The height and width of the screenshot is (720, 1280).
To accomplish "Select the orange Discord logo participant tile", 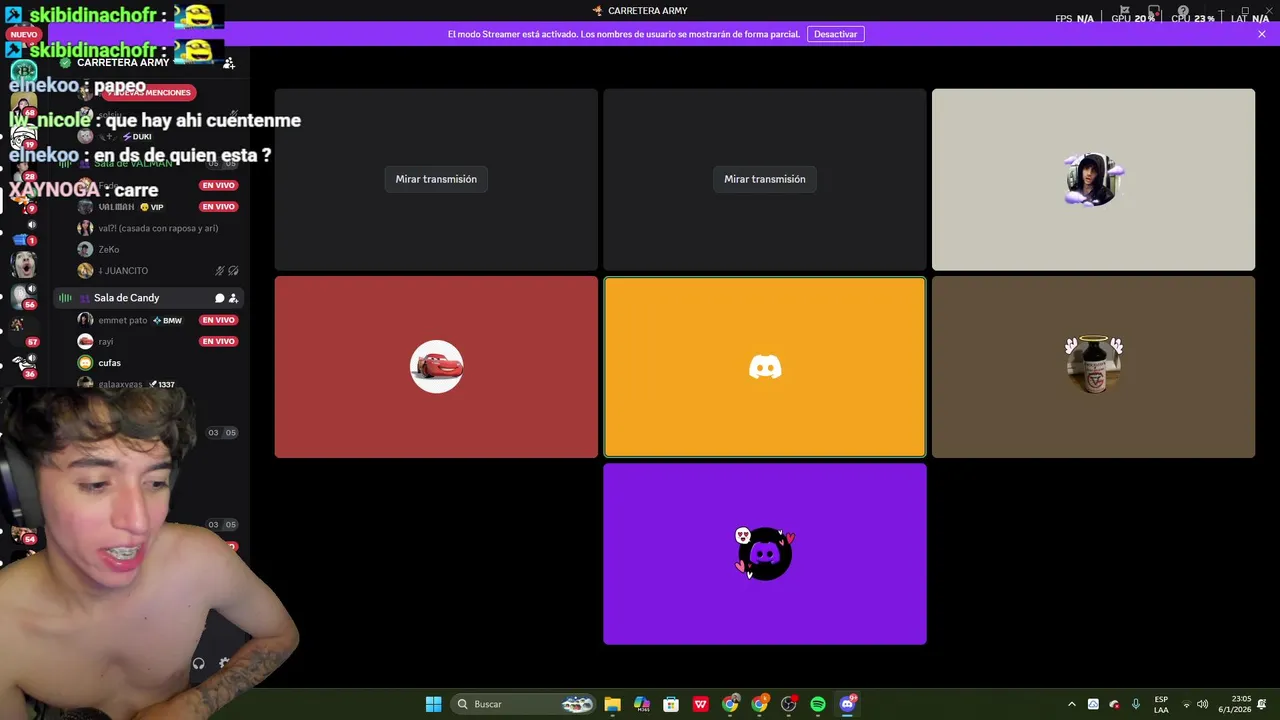I will pyautogui.click(x=765, y=367).
